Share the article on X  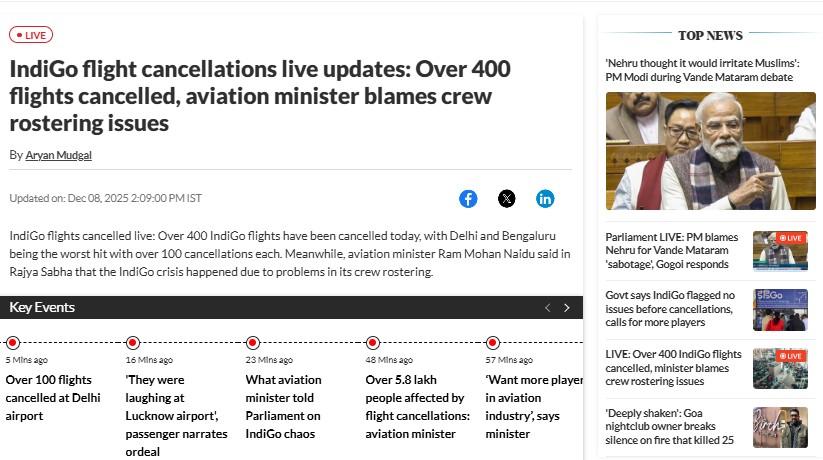[x=507, y=198]
